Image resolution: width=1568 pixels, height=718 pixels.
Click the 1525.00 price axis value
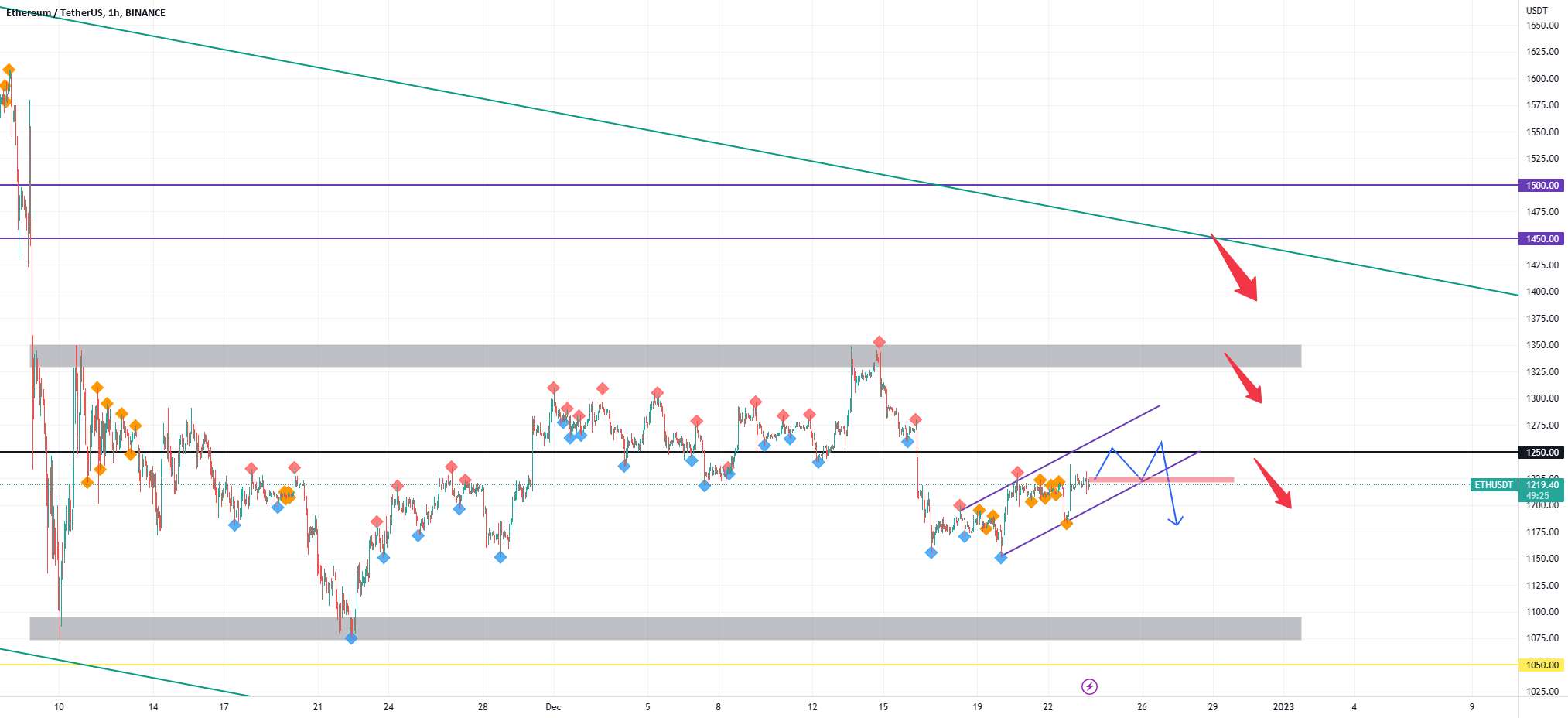click(1542, 159)
